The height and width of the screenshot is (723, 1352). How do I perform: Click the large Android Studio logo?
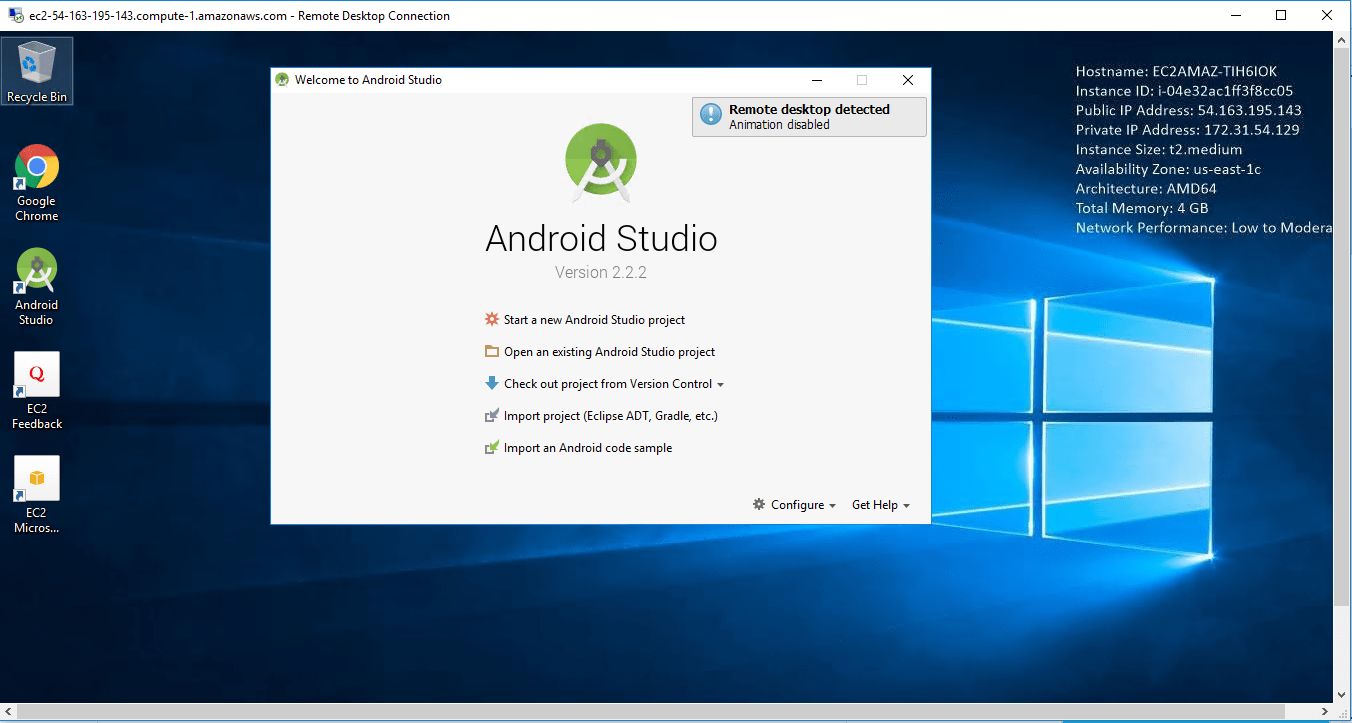(601, 161)
